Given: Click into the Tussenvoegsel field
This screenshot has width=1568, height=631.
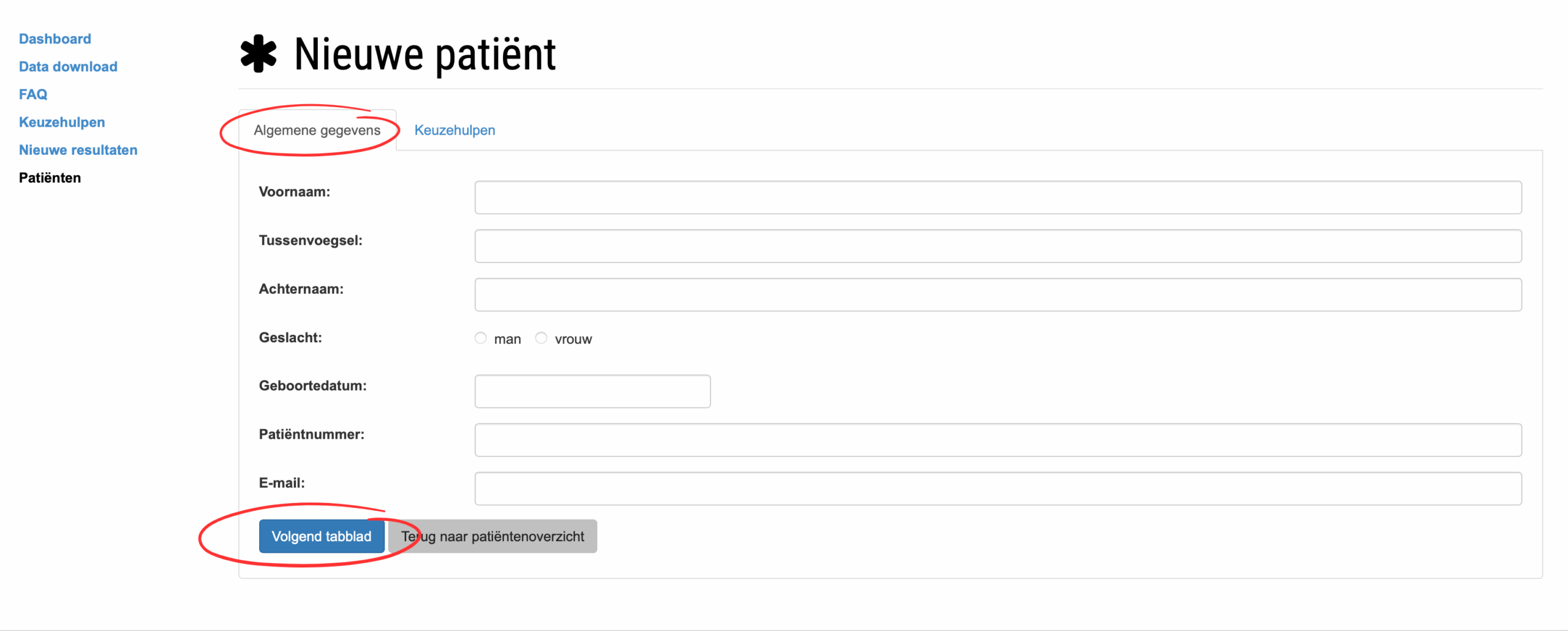Looking at the screenshot, I should point(998,246).
